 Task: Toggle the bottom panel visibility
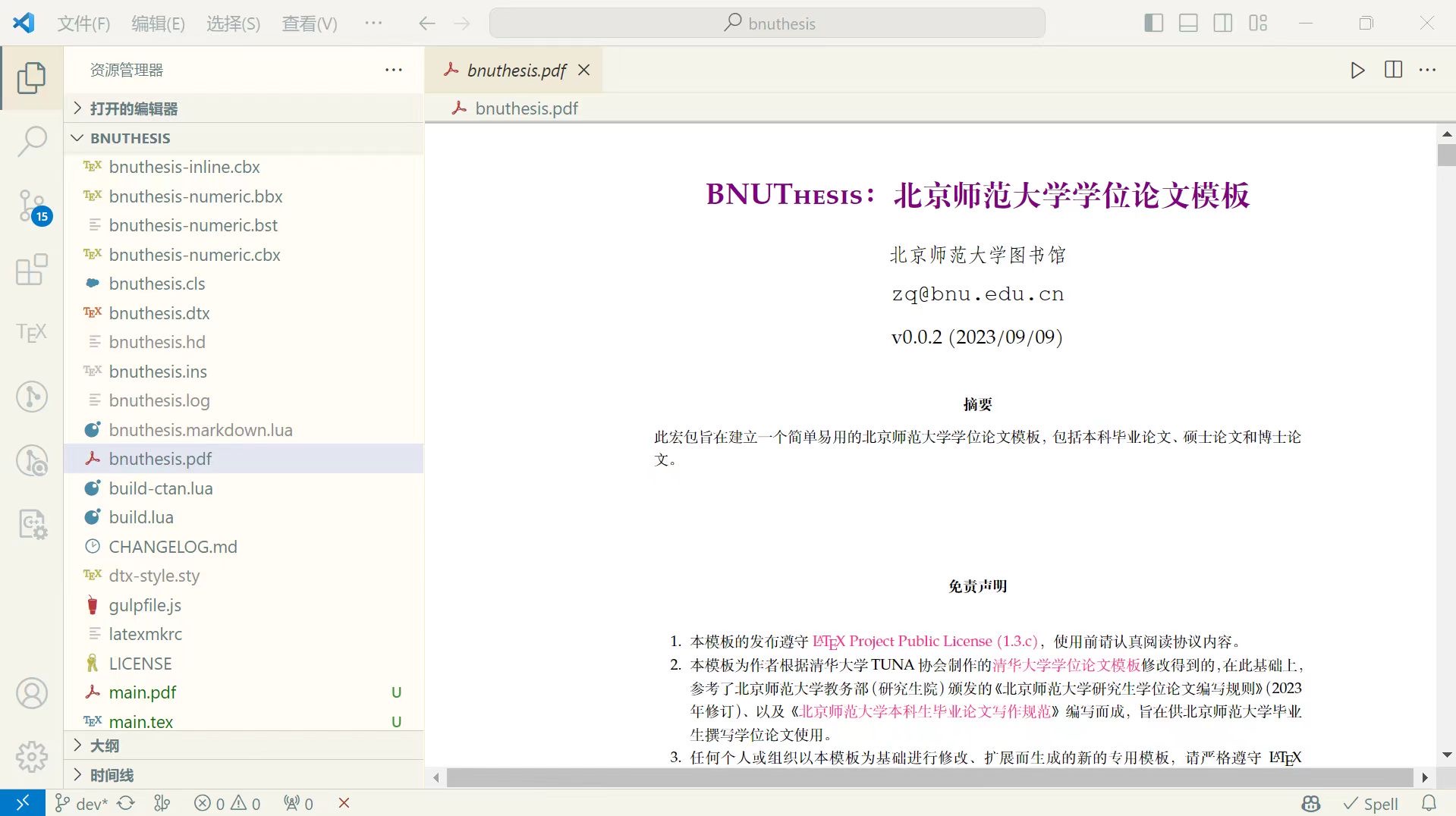click(x=1188, y=24)
